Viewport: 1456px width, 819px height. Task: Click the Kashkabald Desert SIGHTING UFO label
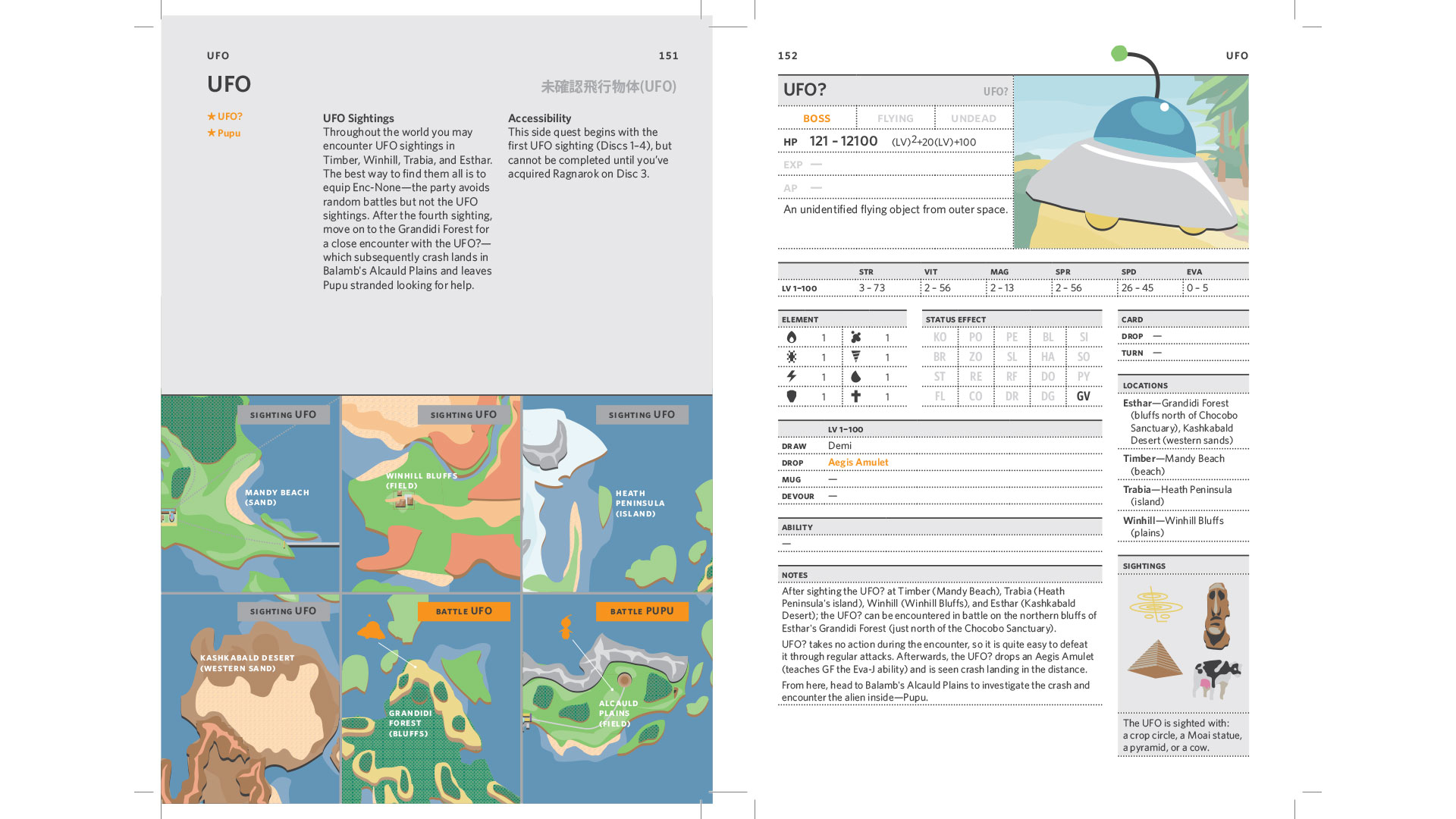coord(284,611)
